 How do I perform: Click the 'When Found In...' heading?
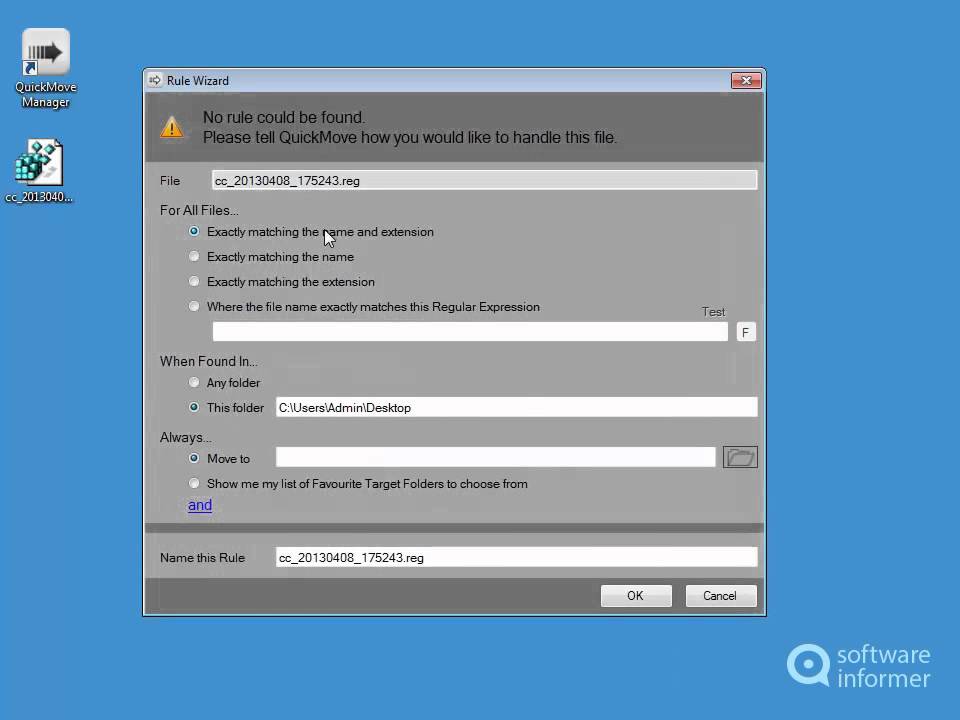coord(209,362)
